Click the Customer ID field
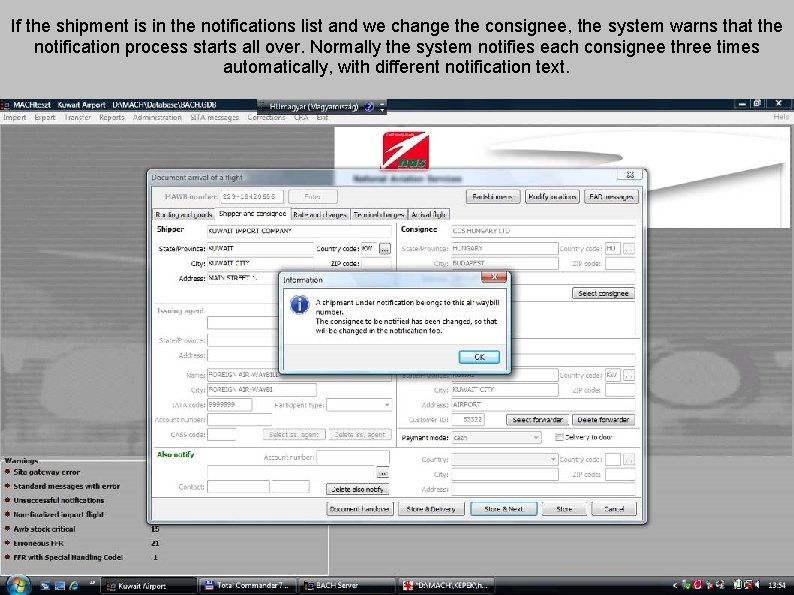The image size is (794, 595). point(468,420)
